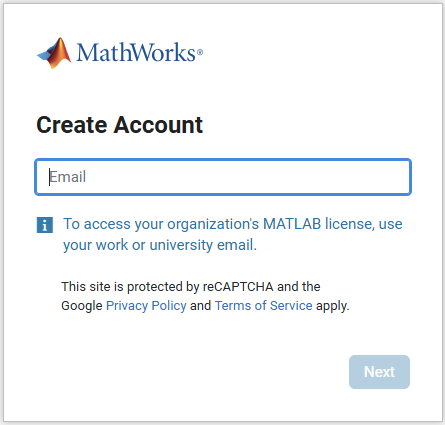The width and height of the screenshot is (445, 425).
Task: Click the MathWorks wordmark text
Action: coord(136,53)
